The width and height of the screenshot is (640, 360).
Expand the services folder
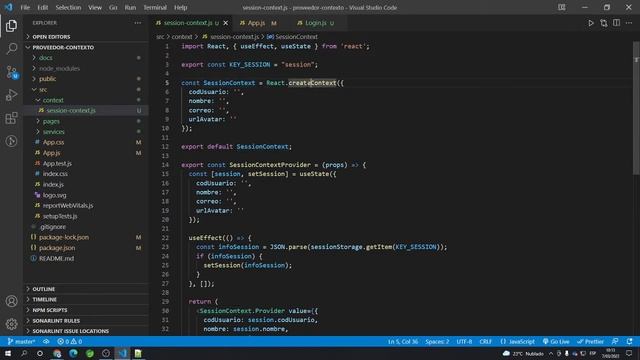click(x=86, y=132)
